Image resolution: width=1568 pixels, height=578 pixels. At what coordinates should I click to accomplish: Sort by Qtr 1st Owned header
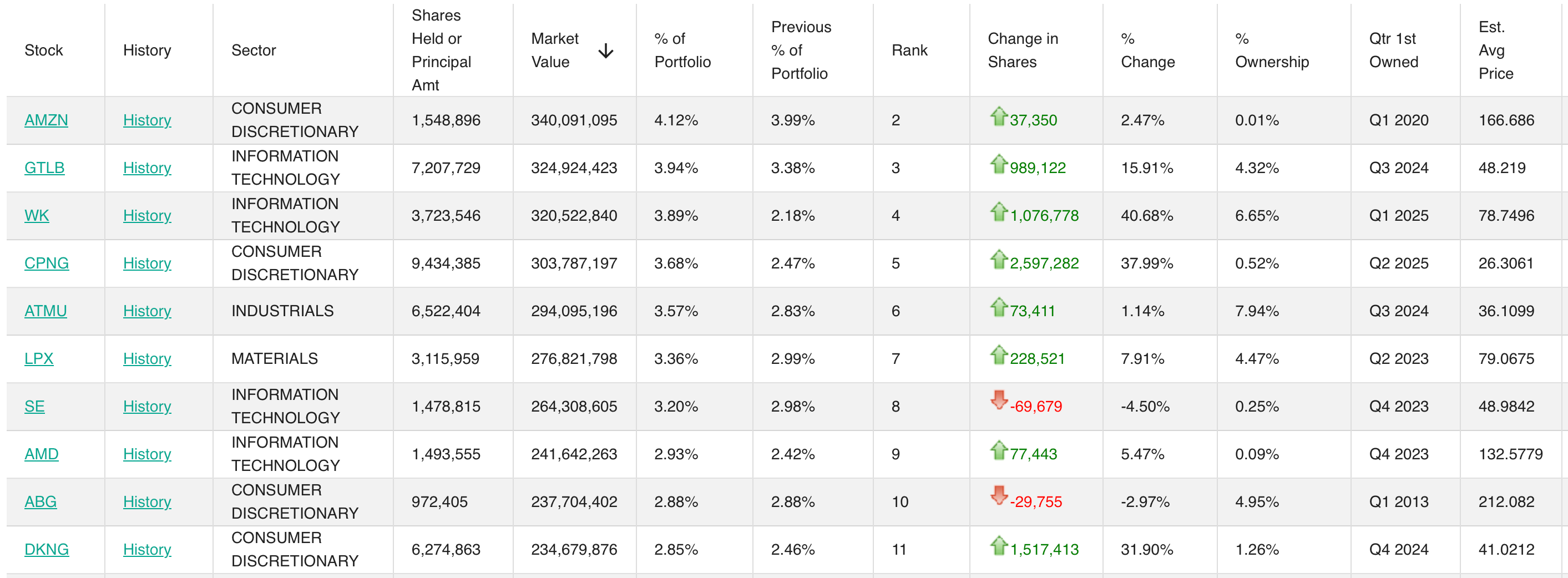[1393, 50]
